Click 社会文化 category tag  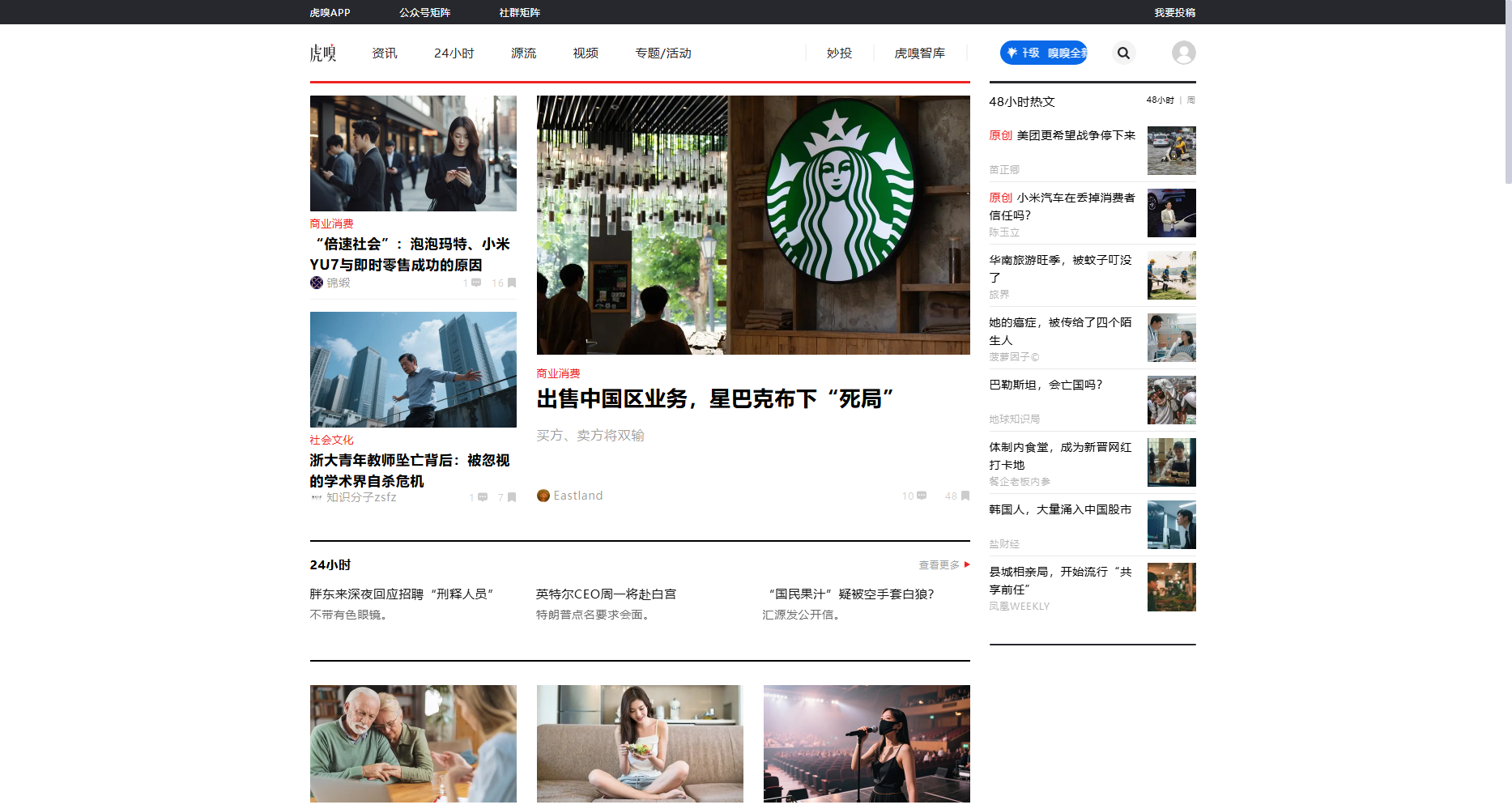tap(331, 440)
